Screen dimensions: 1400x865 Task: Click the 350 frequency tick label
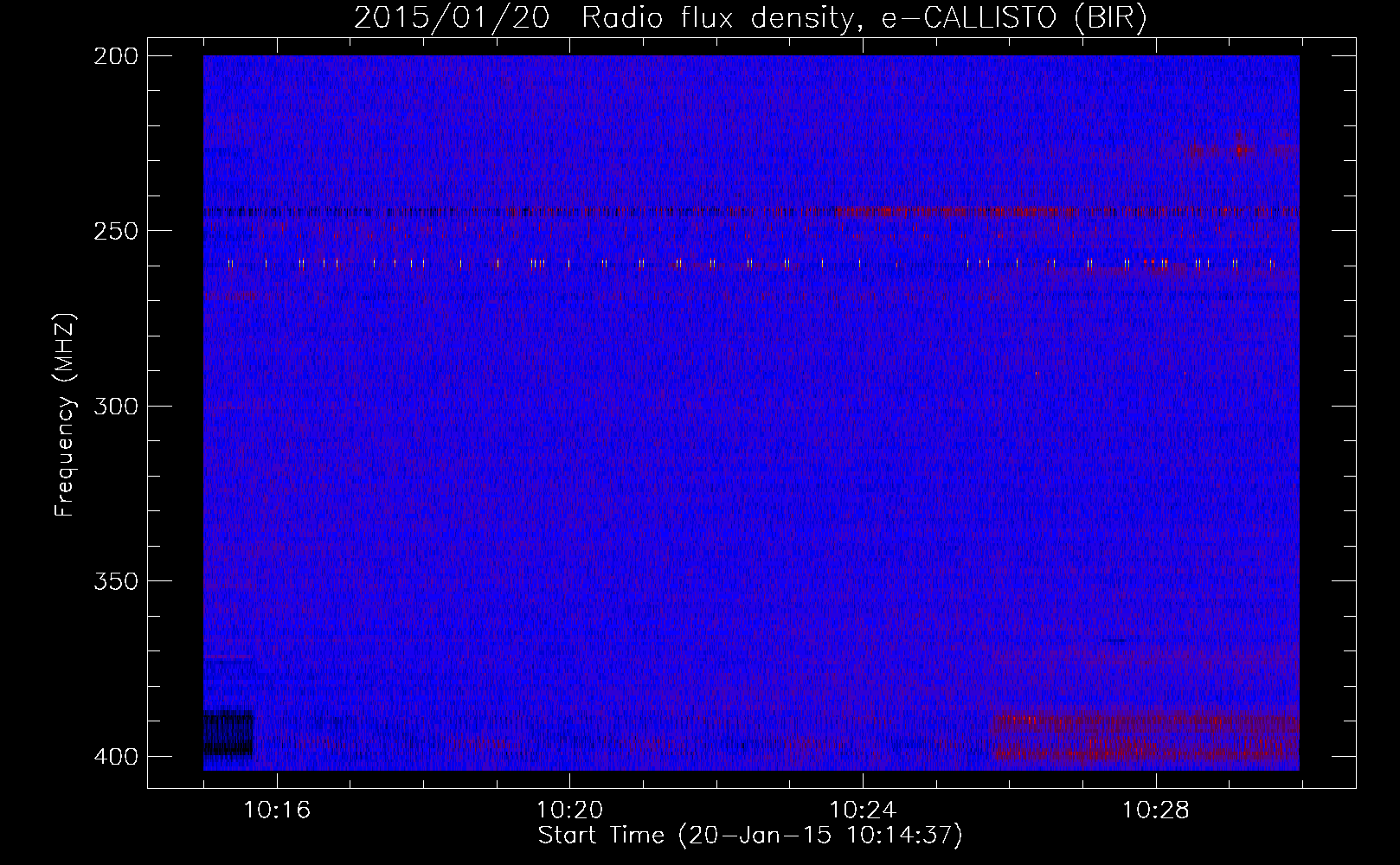point(116,581)
